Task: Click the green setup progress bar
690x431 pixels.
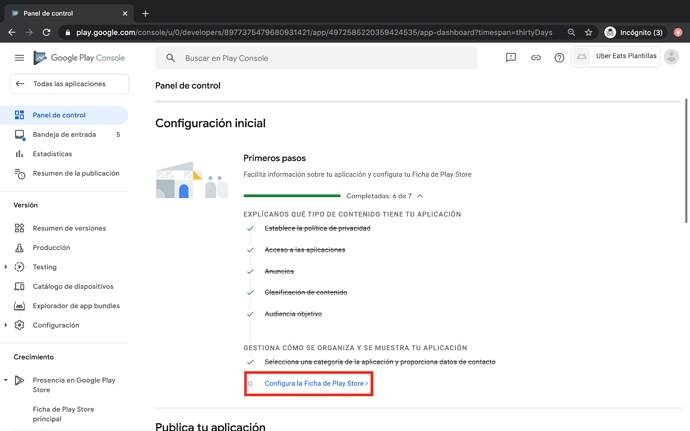Action: [x=291, y=196]
